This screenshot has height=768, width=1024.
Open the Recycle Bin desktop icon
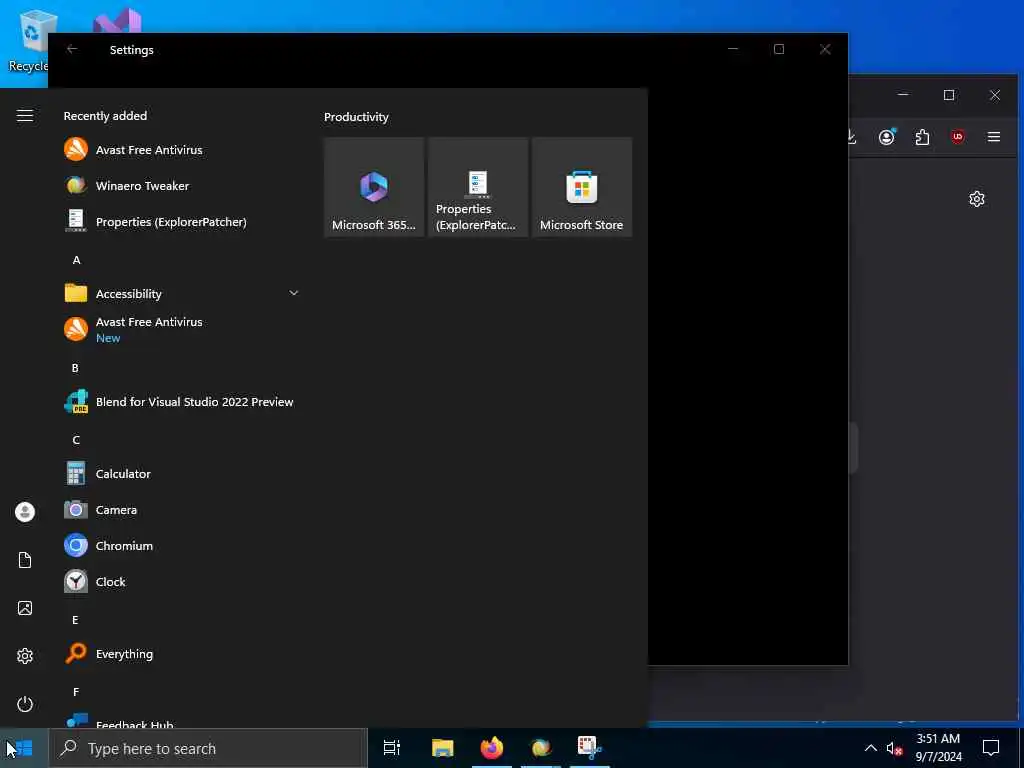click(x=28, y=40)
